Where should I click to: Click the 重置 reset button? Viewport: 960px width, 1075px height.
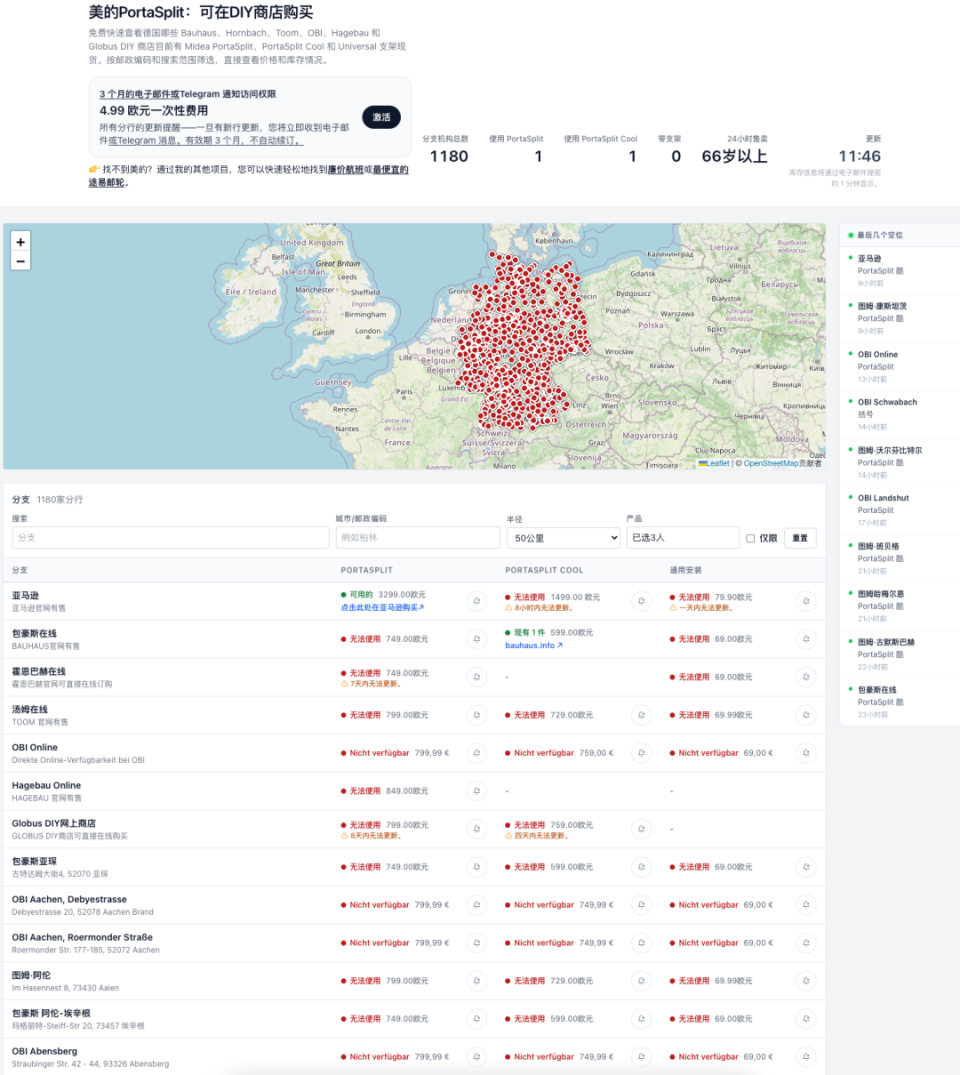pyautogui.click(x=800, y=538)
